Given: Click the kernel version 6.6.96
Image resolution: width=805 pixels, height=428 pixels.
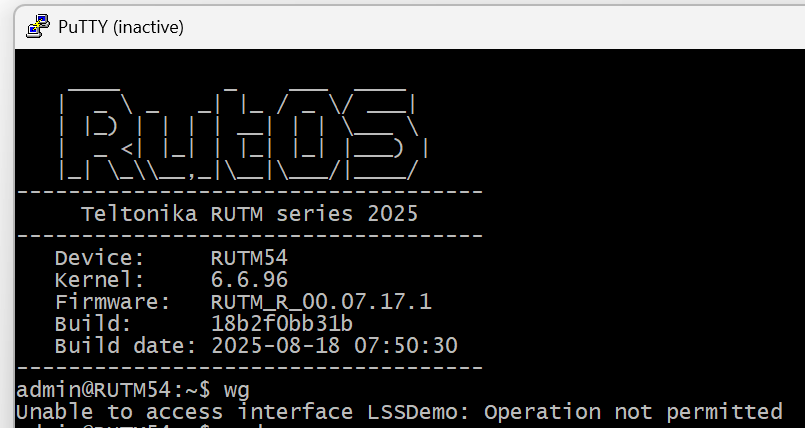Looking at the screenshot, I should point(249,280).
